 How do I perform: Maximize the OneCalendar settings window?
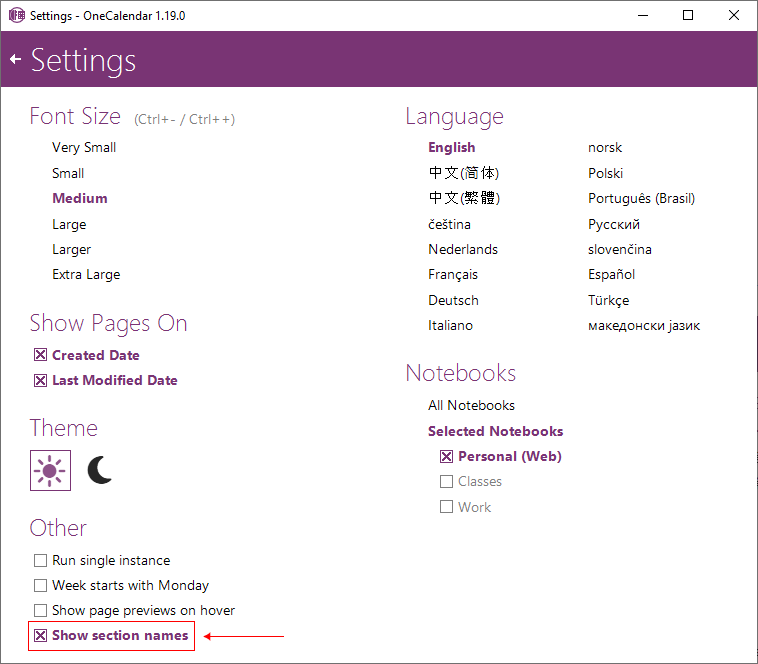pos(688,15)
